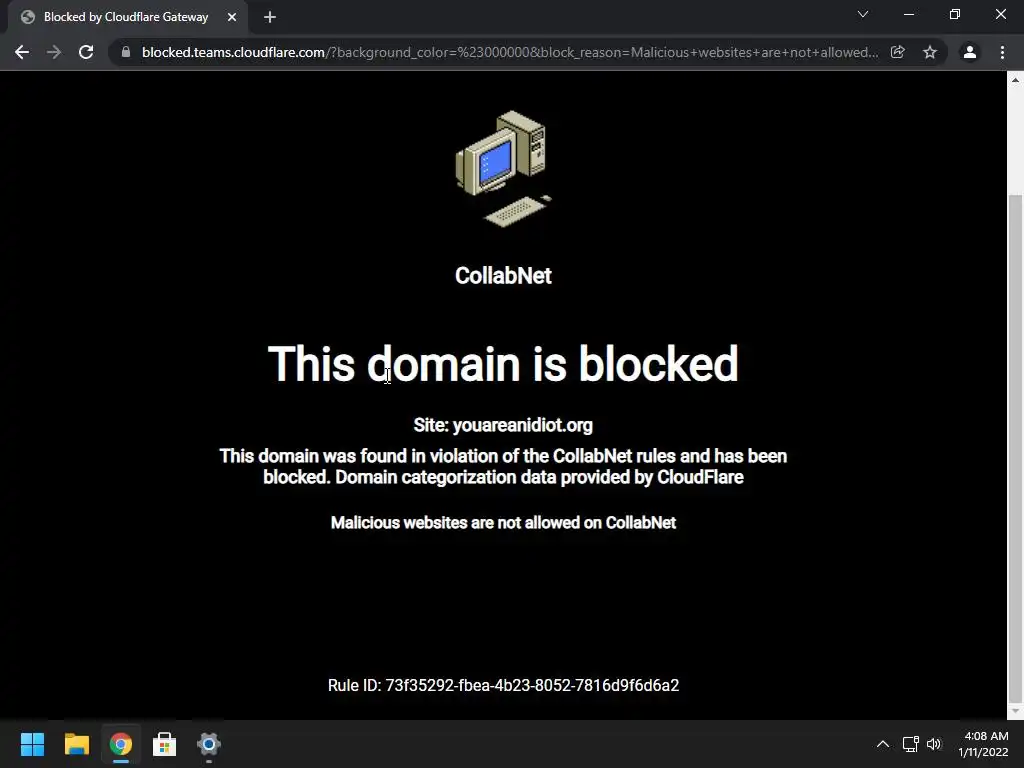Image resolution: width=1024 pixels, height=768 pixels.
Task: View site information via lock icon
Action: (x=126, y=52)
